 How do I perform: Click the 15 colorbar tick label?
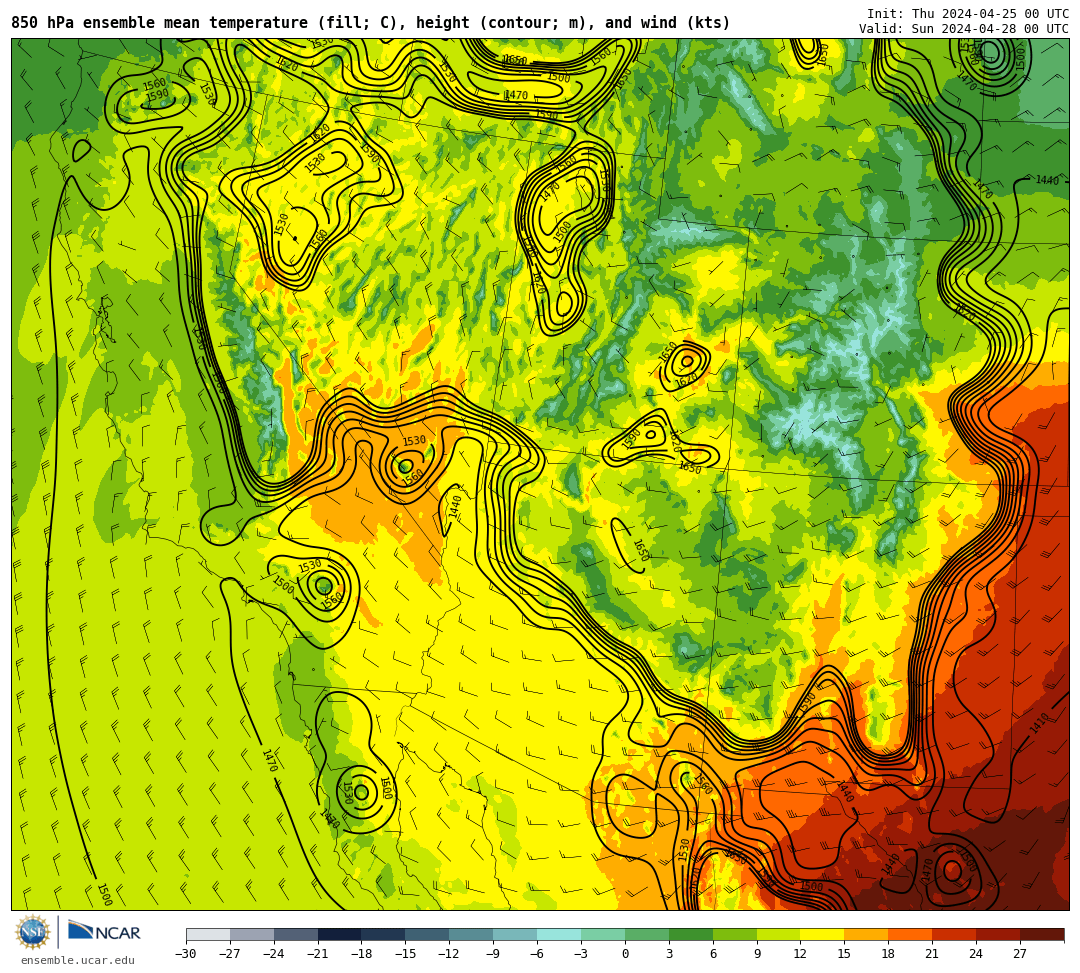click(845, 954)
